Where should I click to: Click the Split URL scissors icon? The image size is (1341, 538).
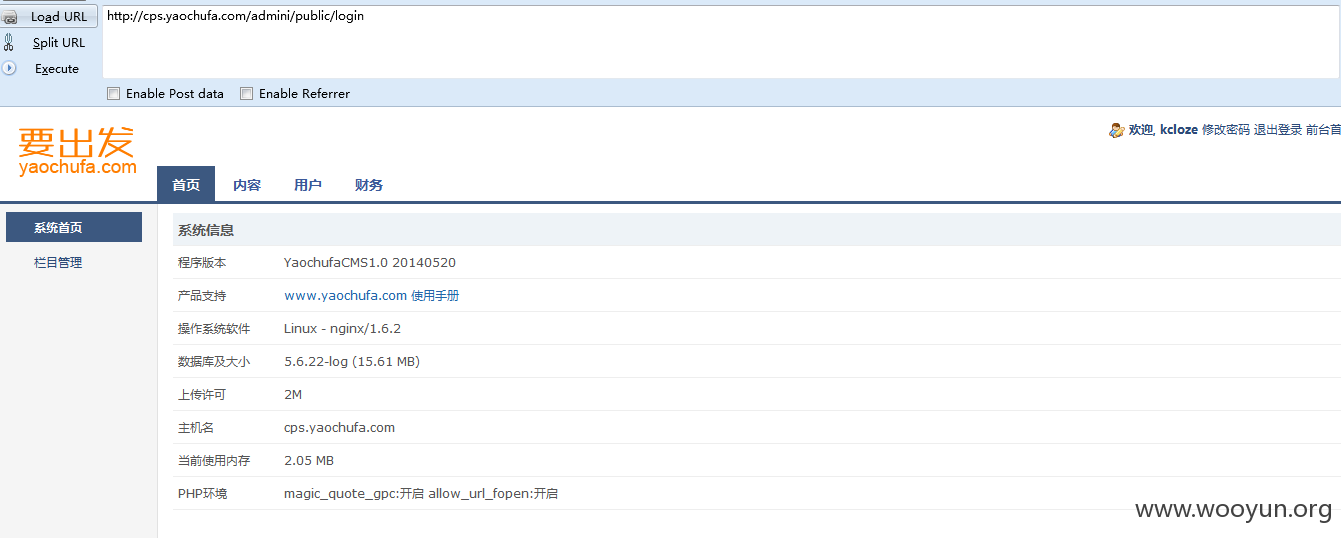[9, 42]
